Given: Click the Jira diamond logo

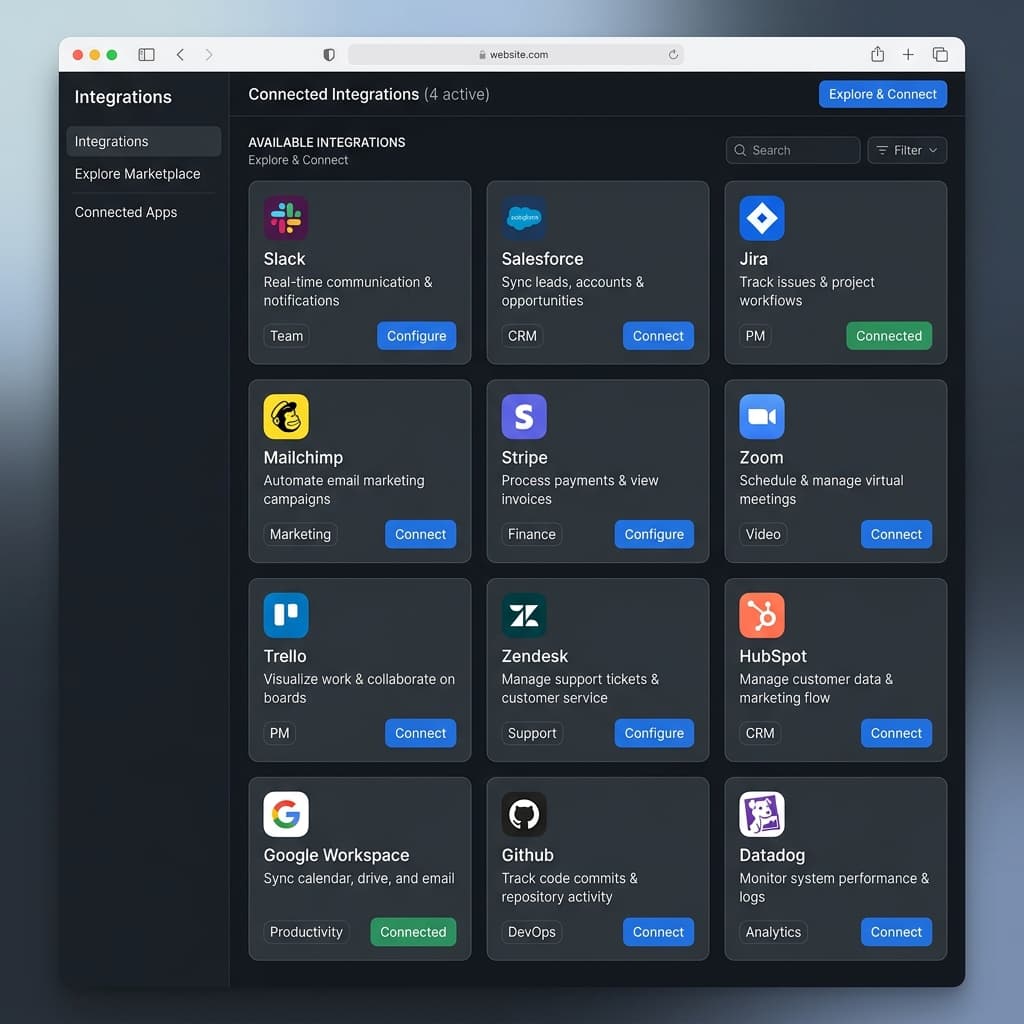Looking at the screenshot, I should click(761, 218).
